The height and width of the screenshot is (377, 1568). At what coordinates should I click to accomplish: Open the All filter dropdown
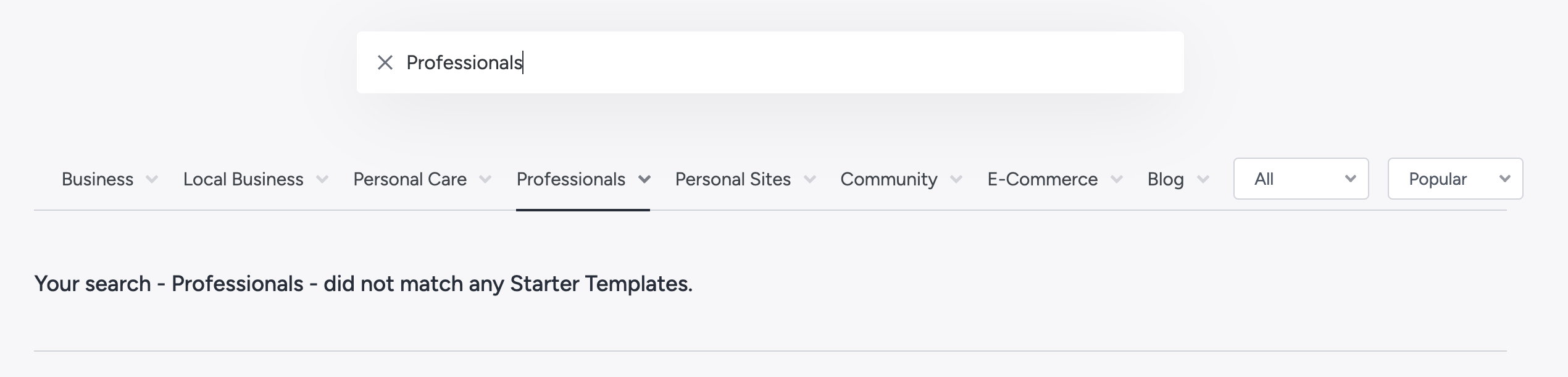(x=1301, y=179)
